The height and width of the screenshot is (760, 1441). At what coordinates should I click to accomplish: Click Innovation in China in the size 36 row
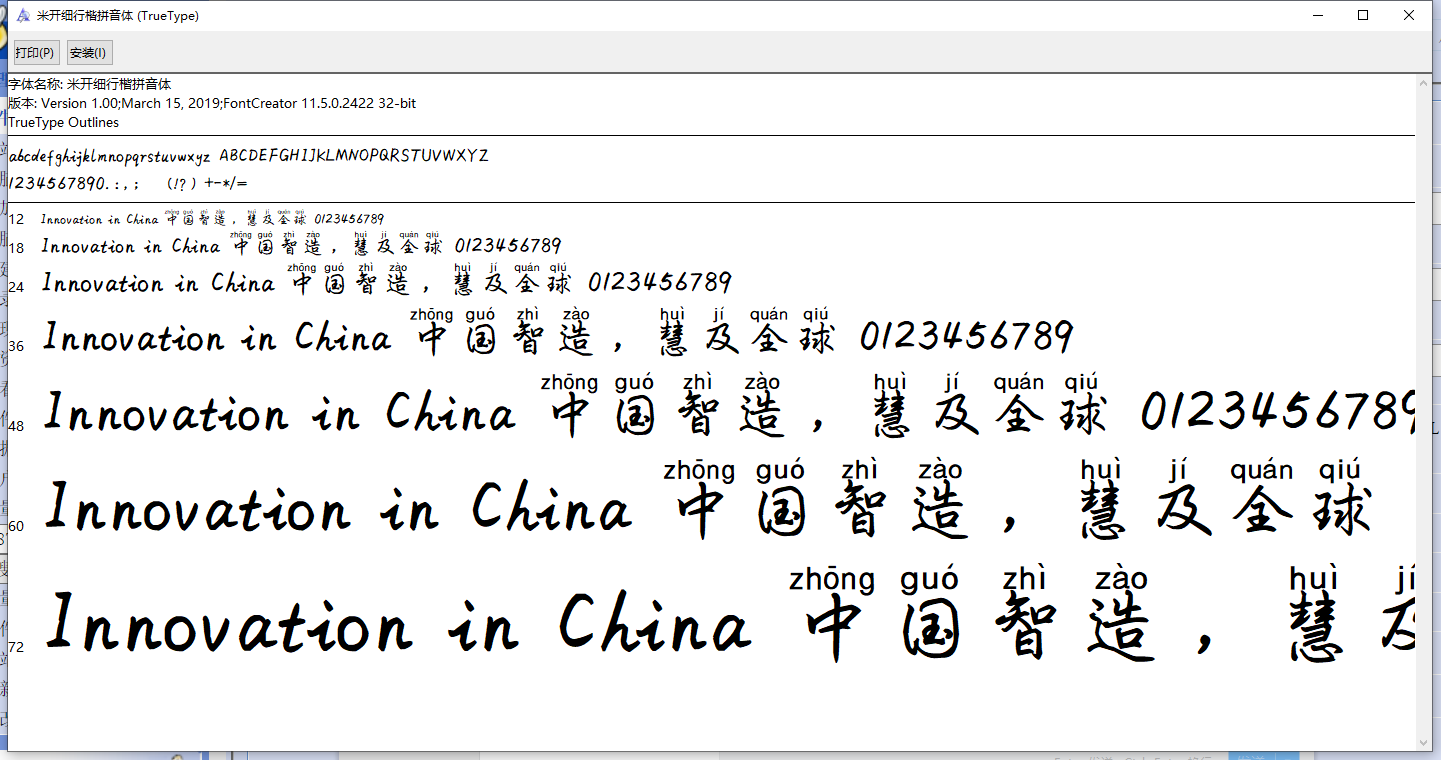[x=217, y=337]
